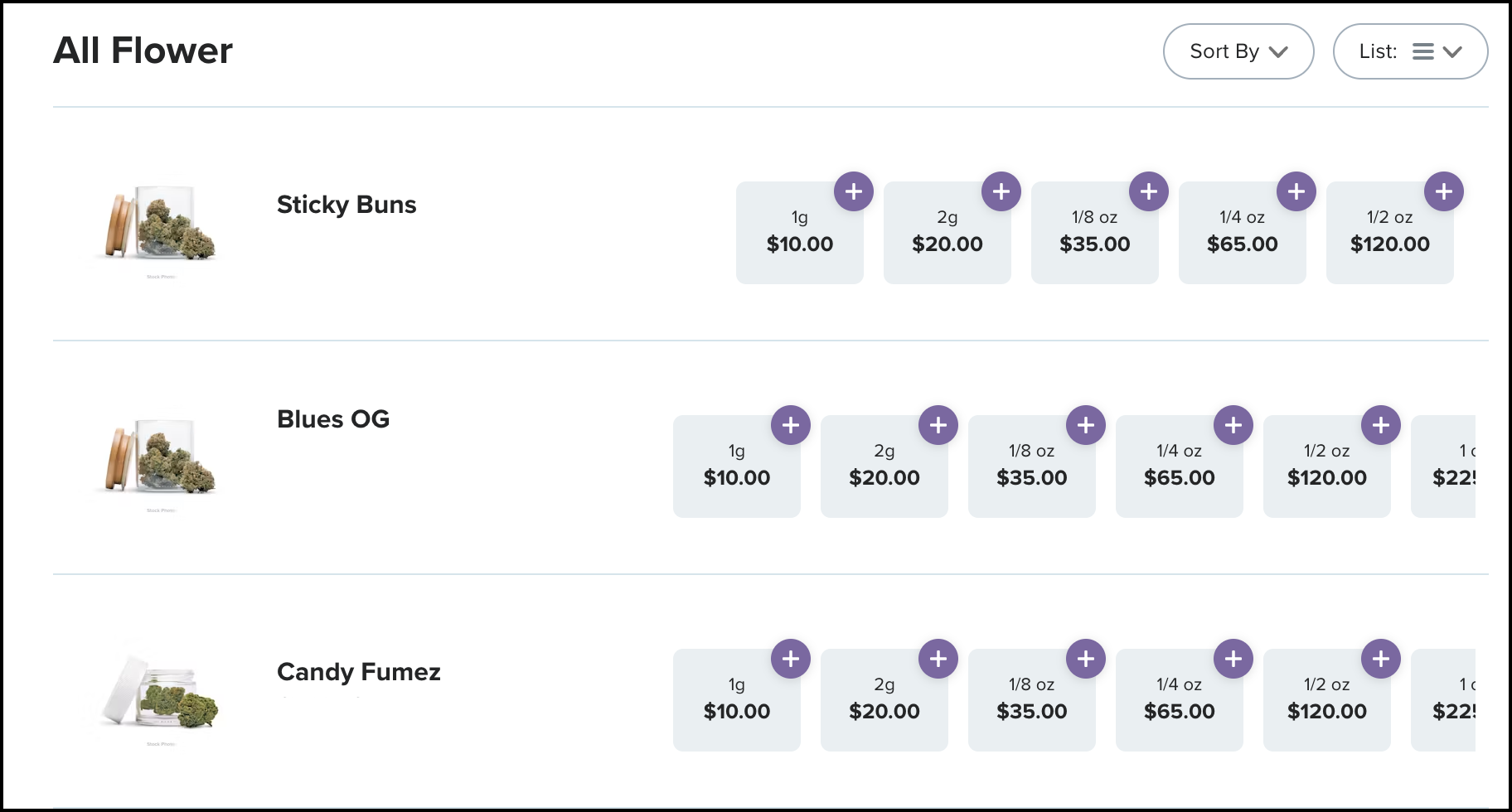Screen dimensions: 1512x812
Task: Add 1g of Candy Fumez to cart
Action: [x=791, y=658]
